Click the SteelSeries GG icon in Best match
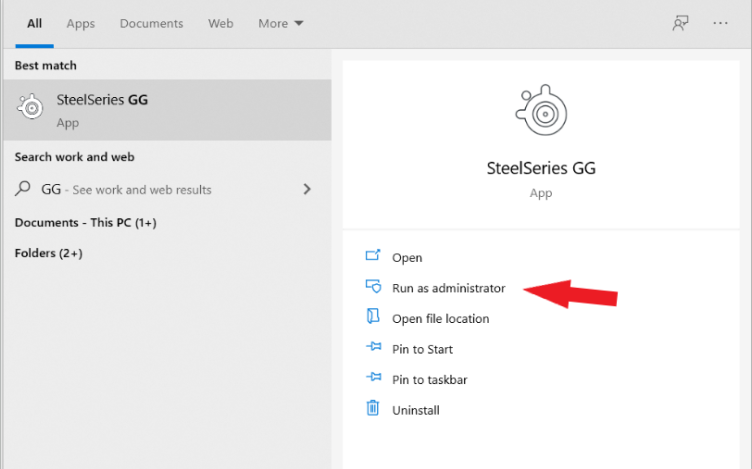Image resolution: width=752 pixels, height=469 pixels. coord(32,109)
